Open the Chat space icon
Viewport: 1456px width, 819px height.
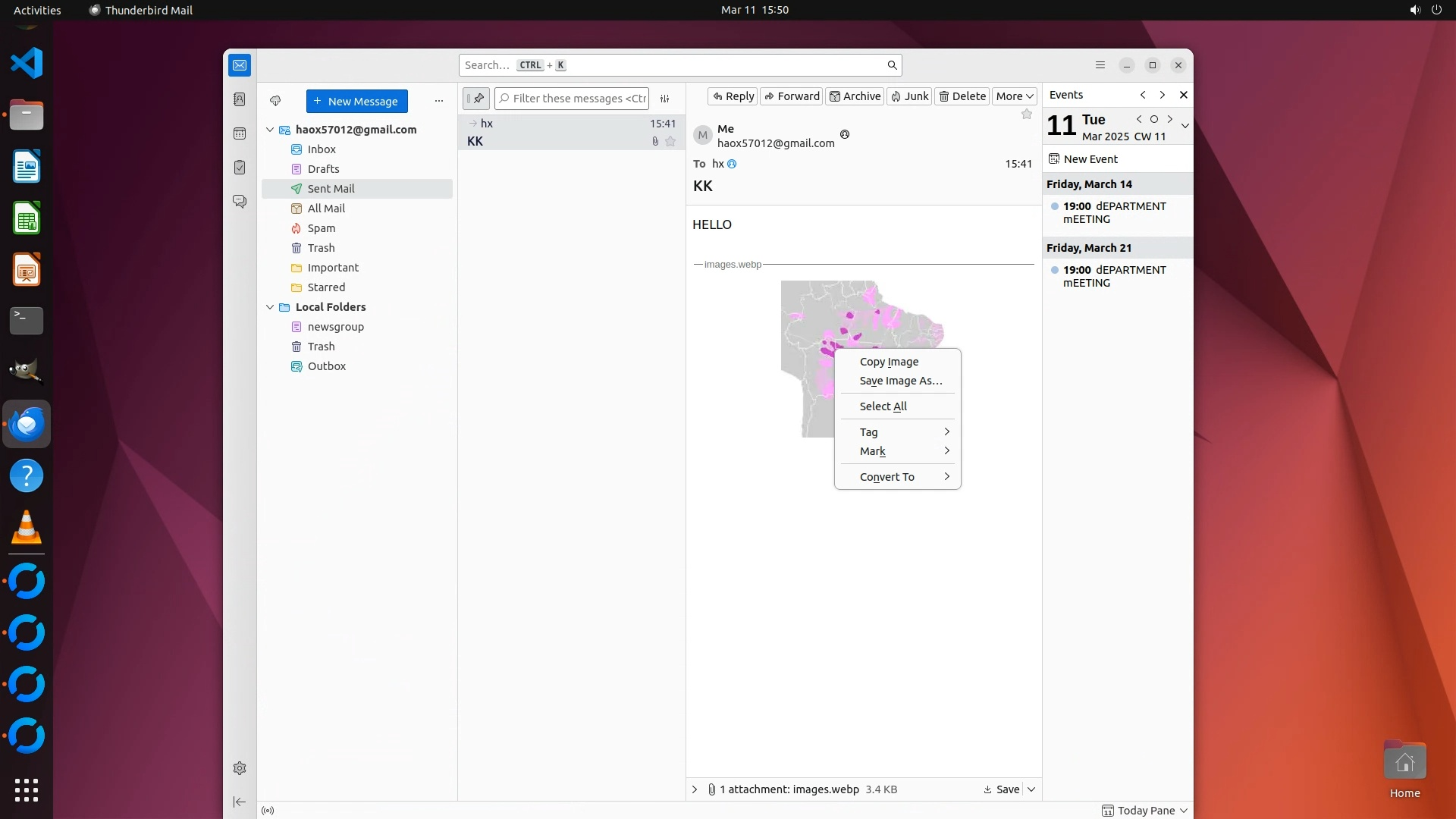click(x=240, y=202)
